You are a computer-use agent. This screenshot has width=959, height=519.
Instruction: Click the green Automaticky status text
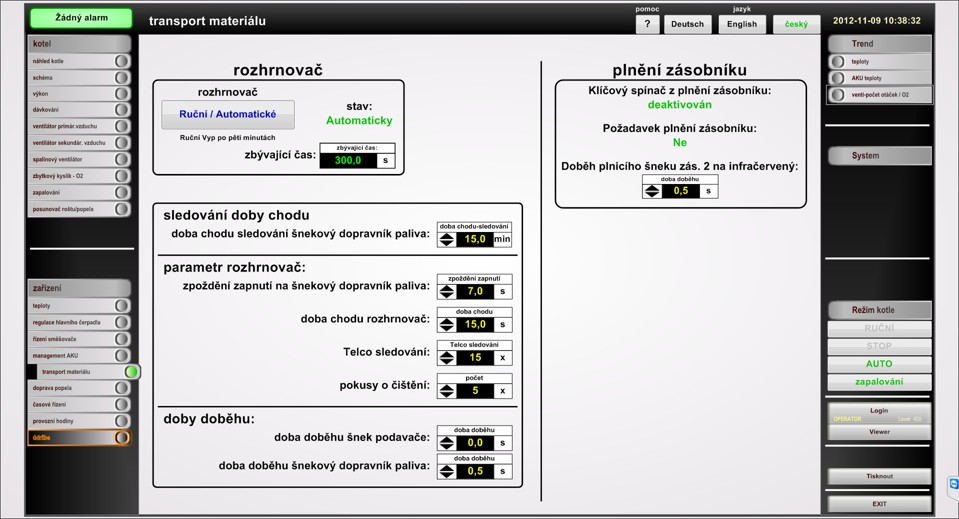point(359,120)
